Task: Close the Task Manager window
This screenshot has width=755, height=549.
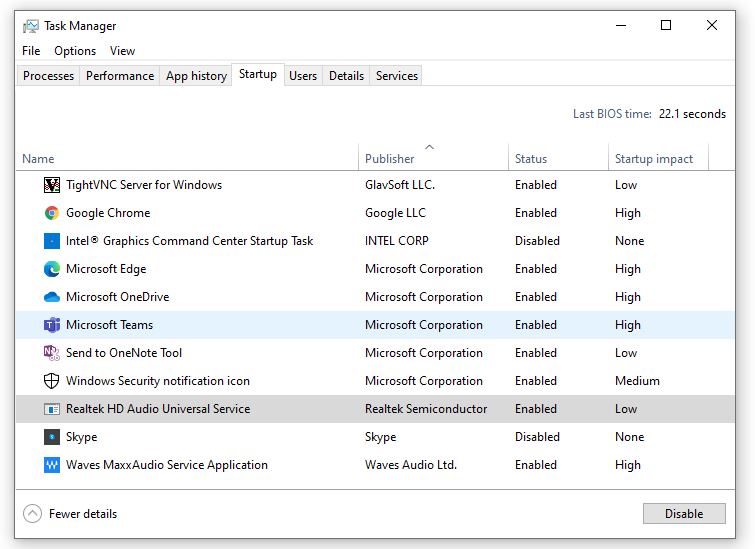Action: (712, 26)
